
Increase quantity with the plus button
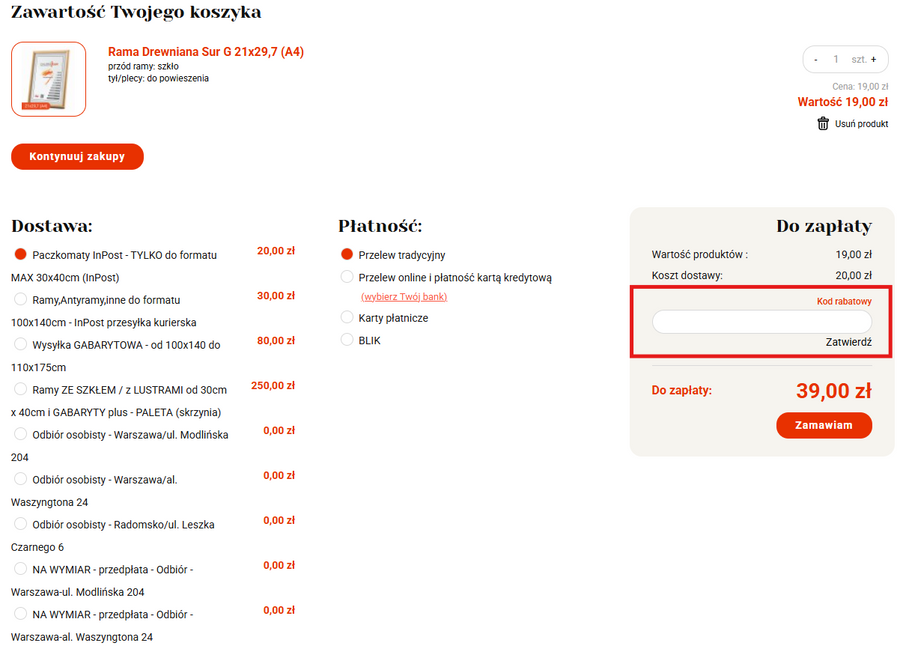pyautogui.click(x=873, y=60)
